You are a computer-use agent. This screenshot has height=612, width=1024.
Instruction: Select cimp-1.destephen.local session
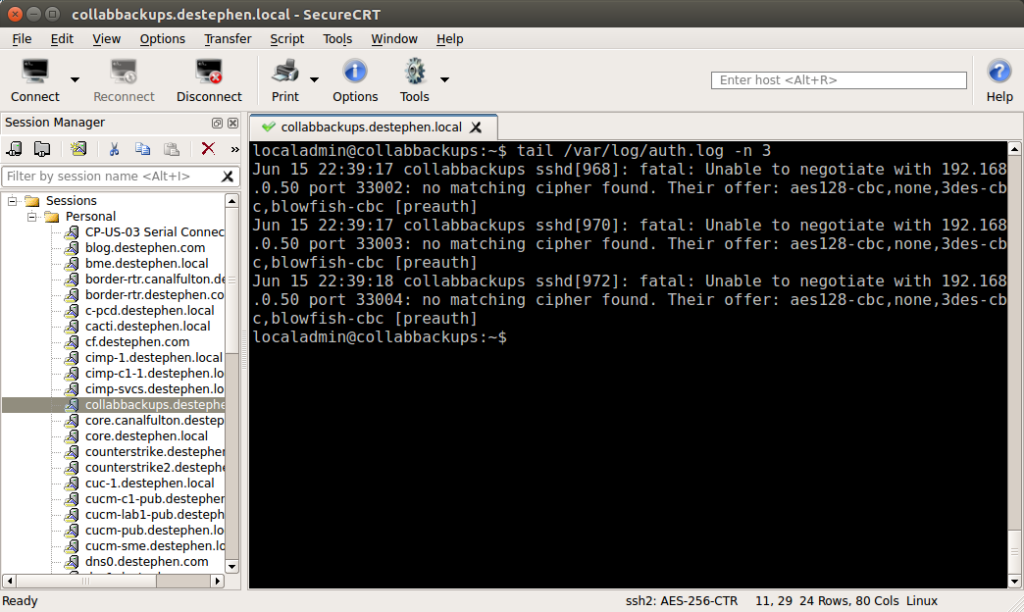tap(153, 357)
